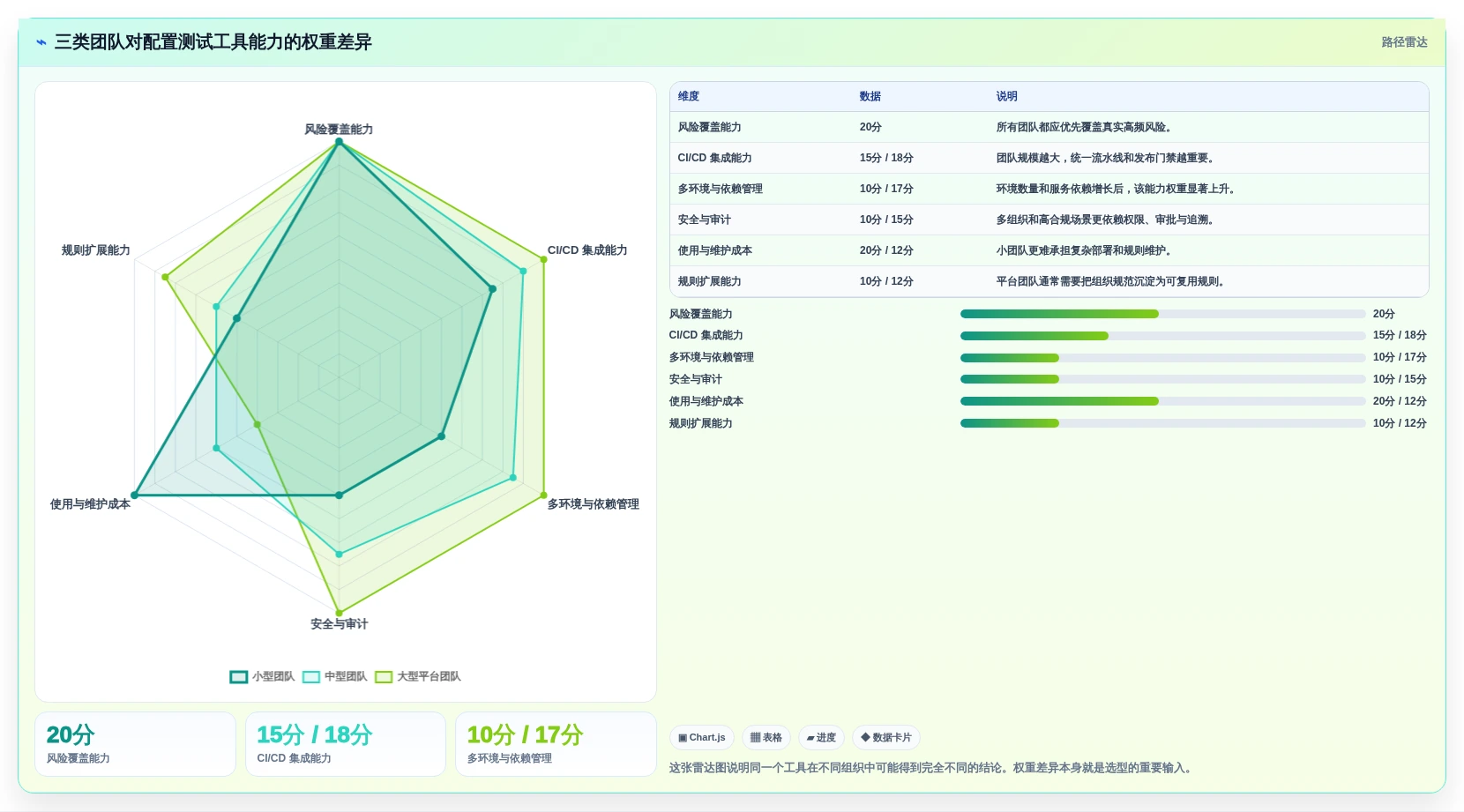
Task: Toggle the 小型团队 legend swatch
Action: coord(238,677)
